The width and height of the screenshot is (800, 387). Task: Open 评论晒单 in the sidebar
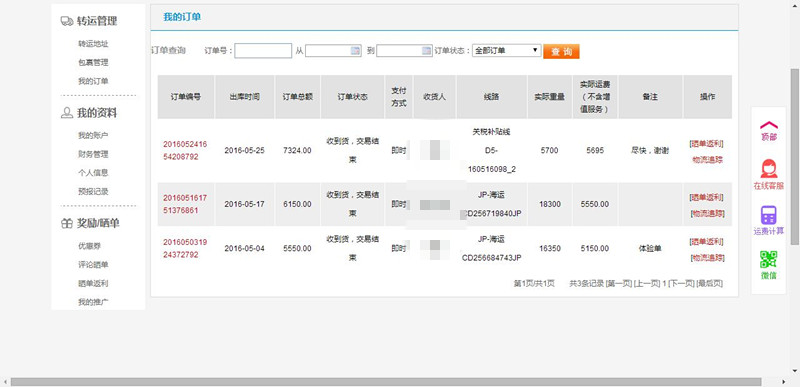click(x=93, y=265)
